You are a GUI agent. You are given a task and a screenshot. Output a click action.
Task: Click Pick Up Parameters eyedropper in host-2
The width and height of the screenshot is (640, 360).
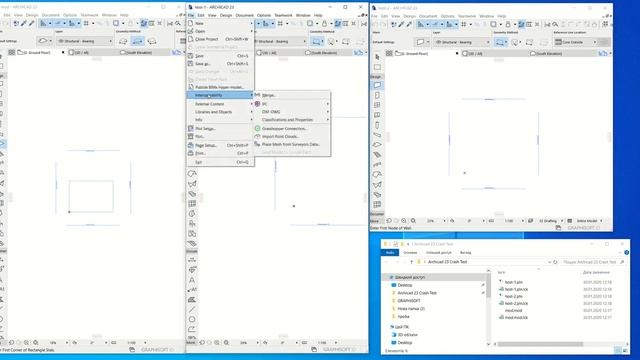pyautogui.click(x=401, y=24)
